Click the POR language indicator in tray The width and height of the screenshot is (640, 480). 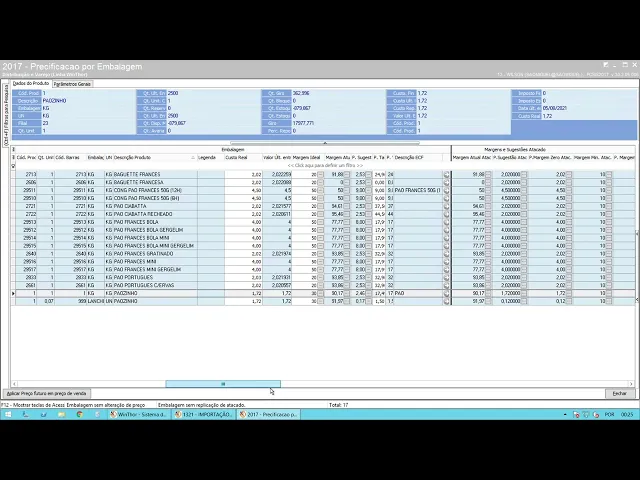[x=609, y=415]
